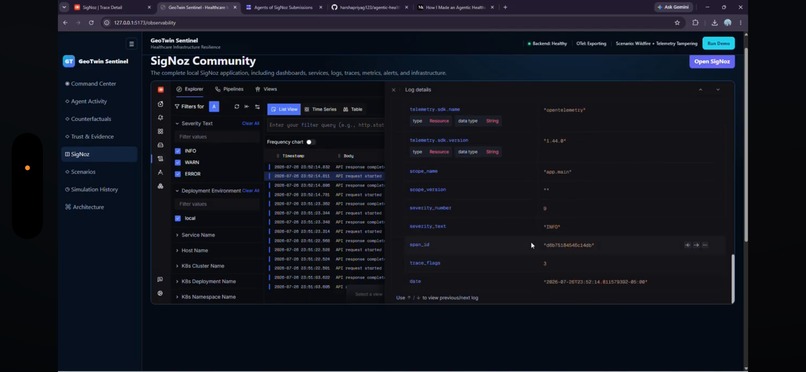The height and width of the screenshot is (372, 806).
Task: Collapse the Severity Text filter section
Action: pyautogui.click(x=177, y=123)
